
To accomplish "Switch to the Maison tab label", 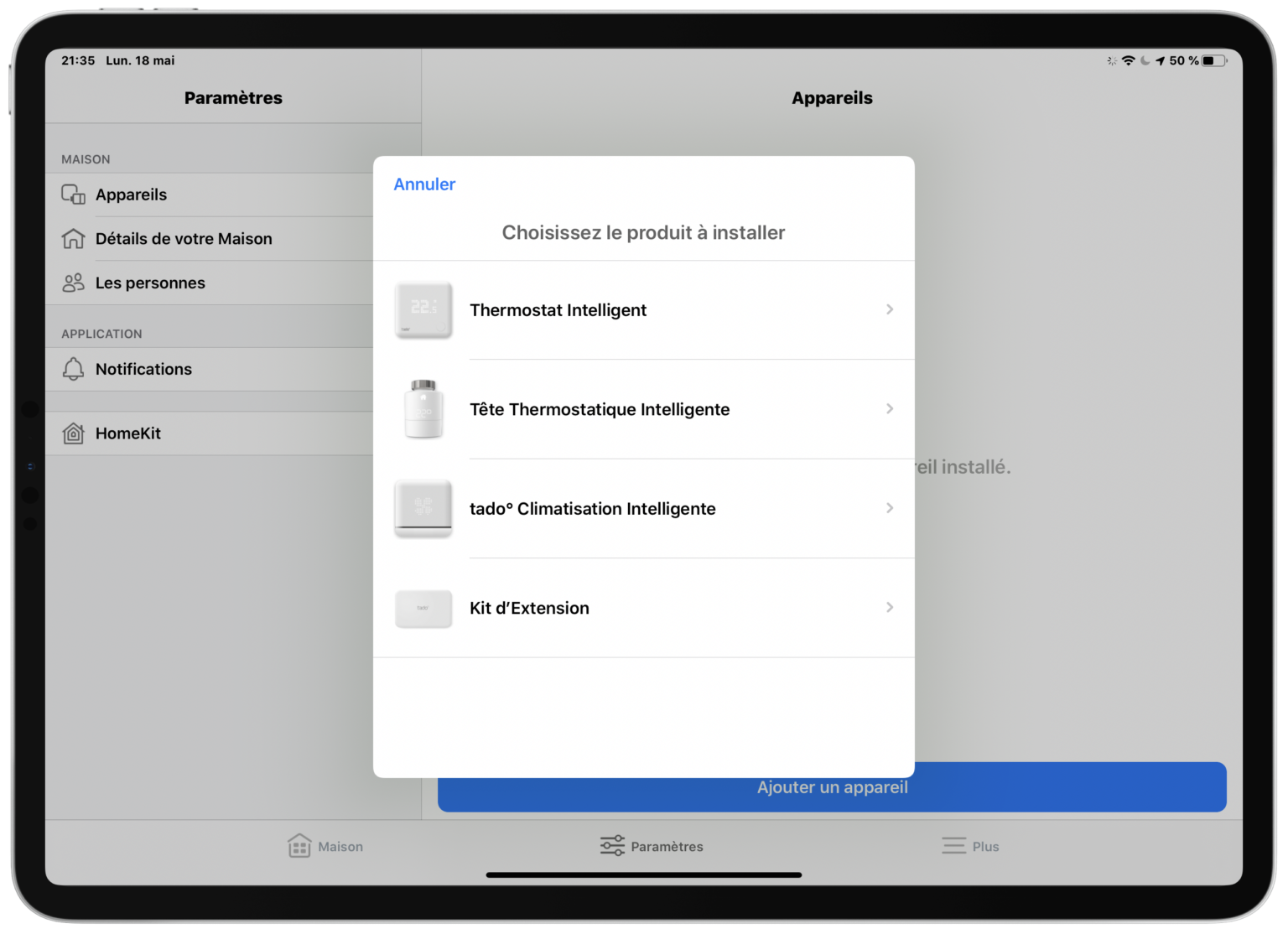I will [x=340, y=847].
